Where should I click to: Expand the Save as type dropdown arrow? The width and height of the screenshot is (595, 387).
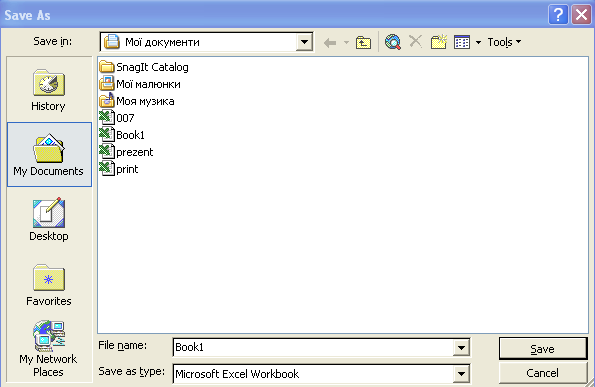click(461, 374)
